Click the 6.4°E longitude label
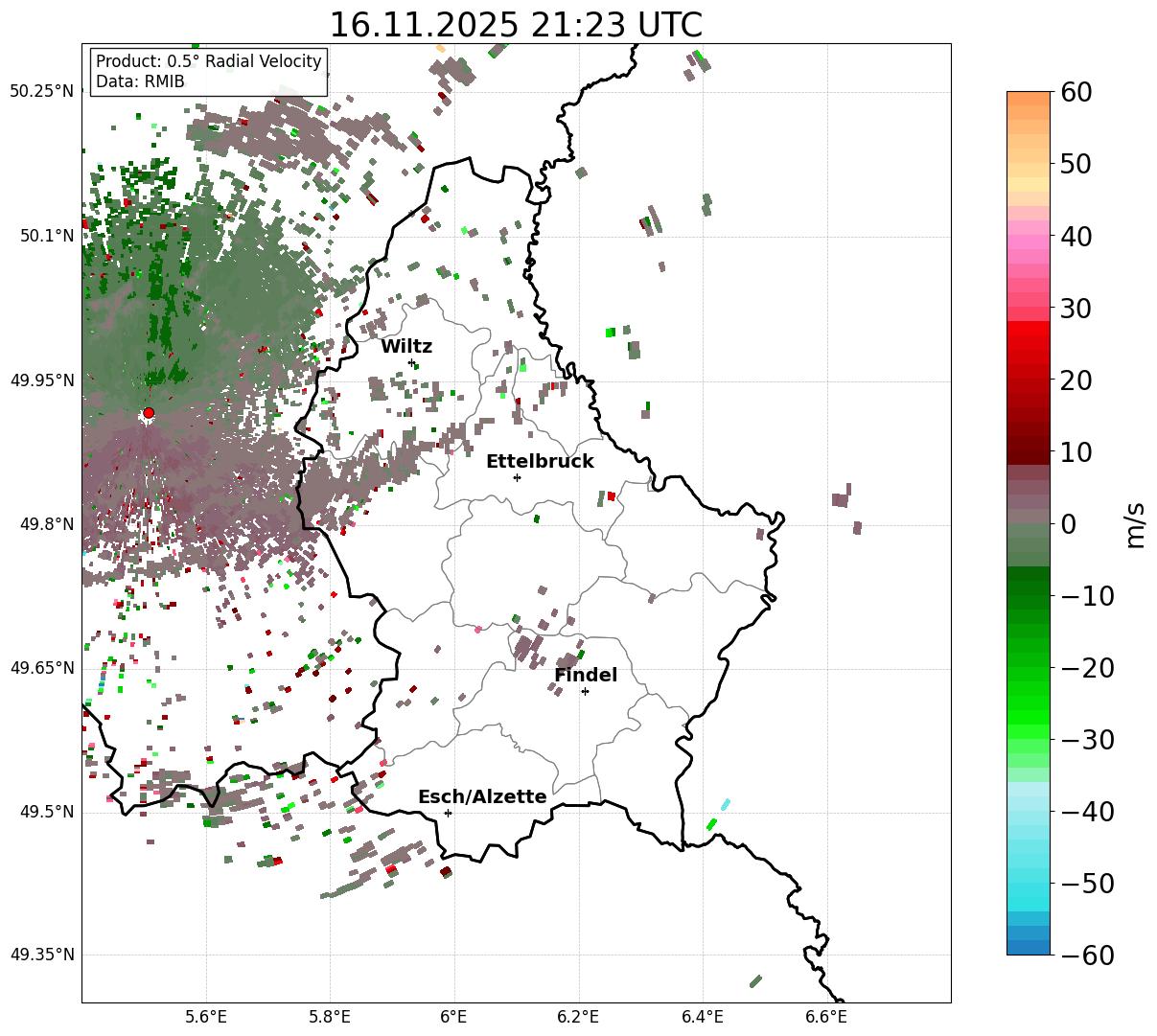This screenshot has width=1157, height=1036. [x=703, y=1018]
